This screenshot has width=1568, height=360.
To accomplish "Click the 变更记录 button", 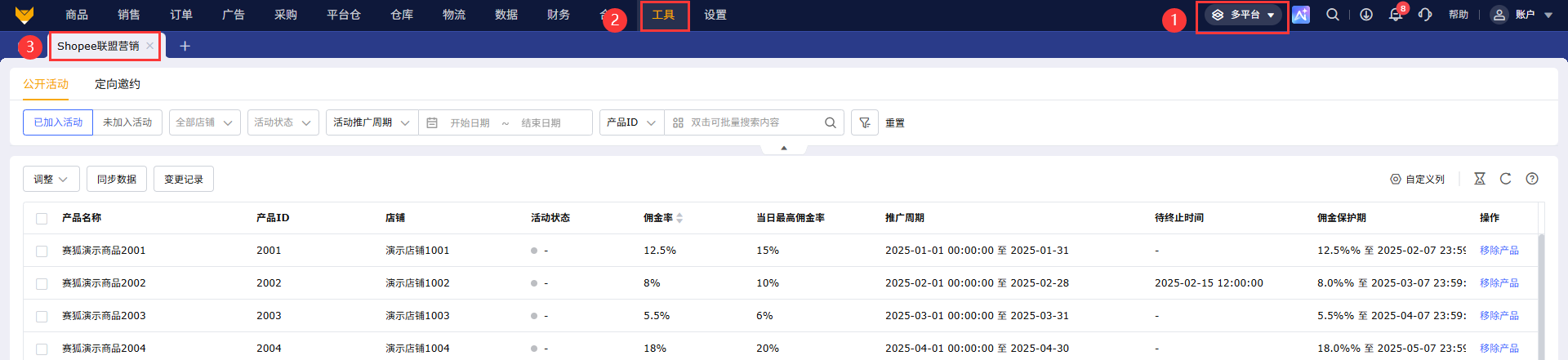I will point(184,179).
